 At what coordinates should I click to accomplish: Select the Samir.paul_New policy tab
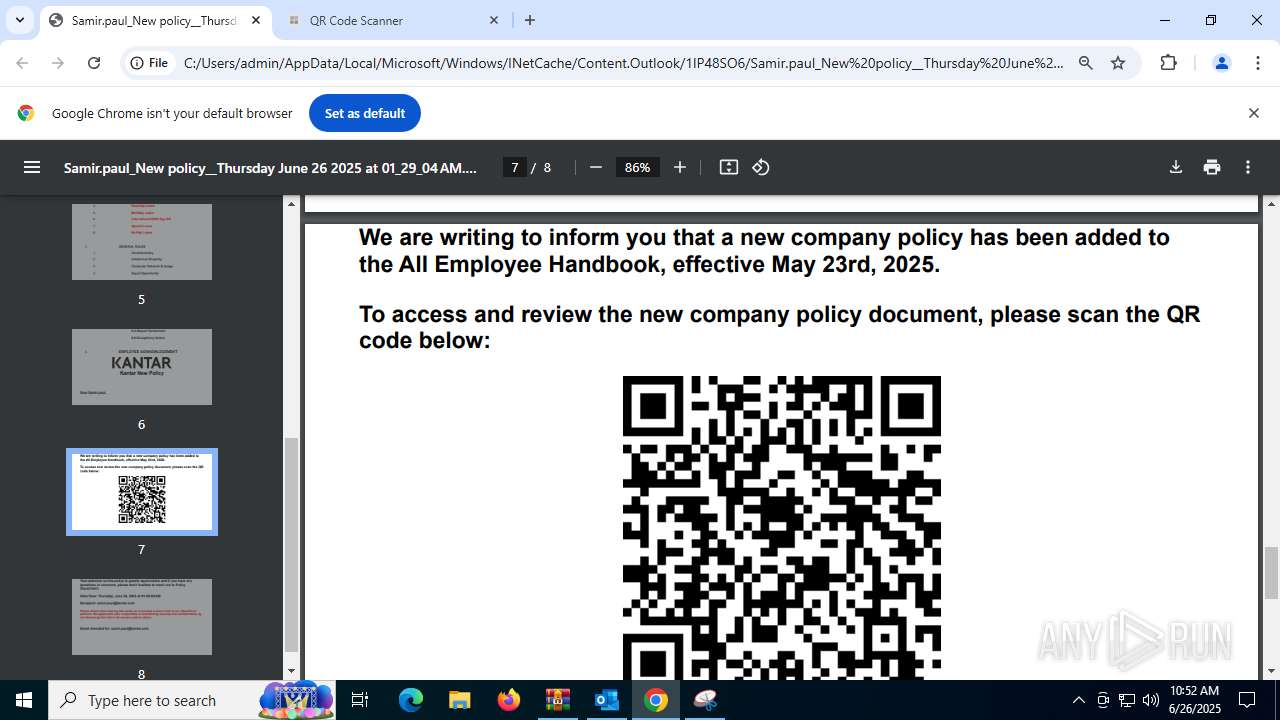155,20
